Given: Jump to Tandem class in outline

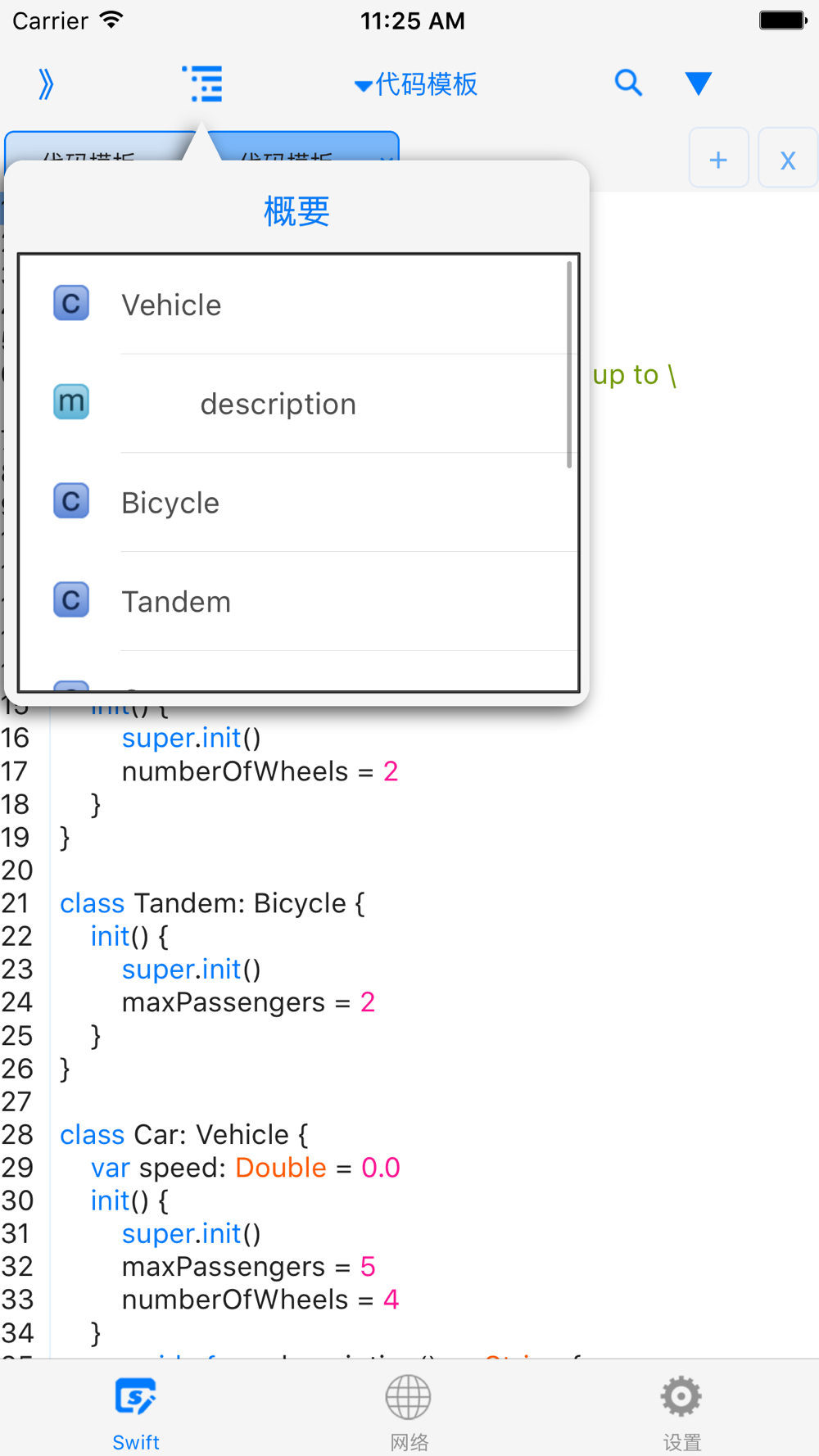Looking at the screenshot, I should pyautogui.click(x=176, y=602).
